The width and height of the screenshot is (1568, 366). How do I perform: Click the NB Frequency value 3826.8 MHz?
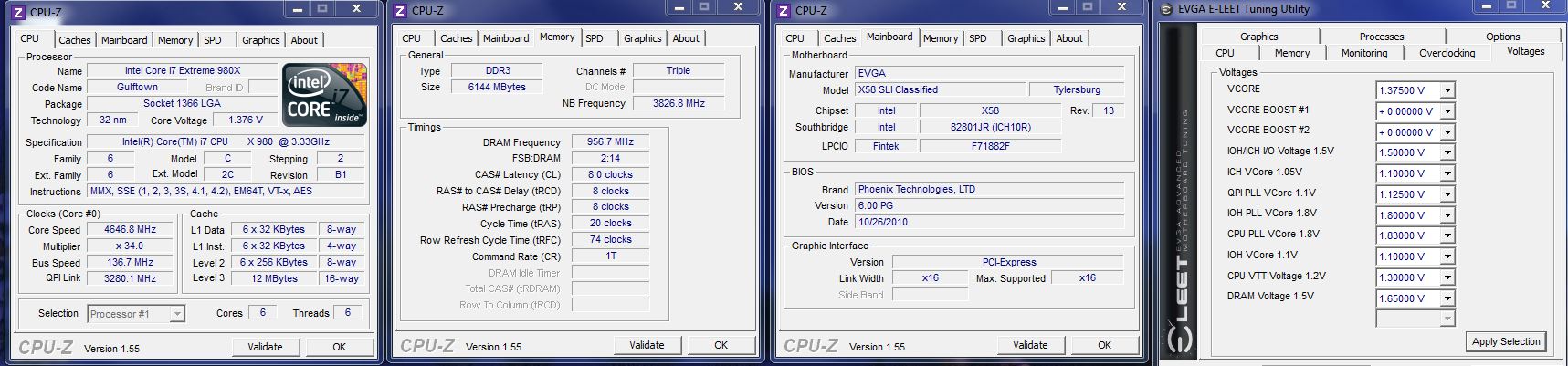click(679, 103)
